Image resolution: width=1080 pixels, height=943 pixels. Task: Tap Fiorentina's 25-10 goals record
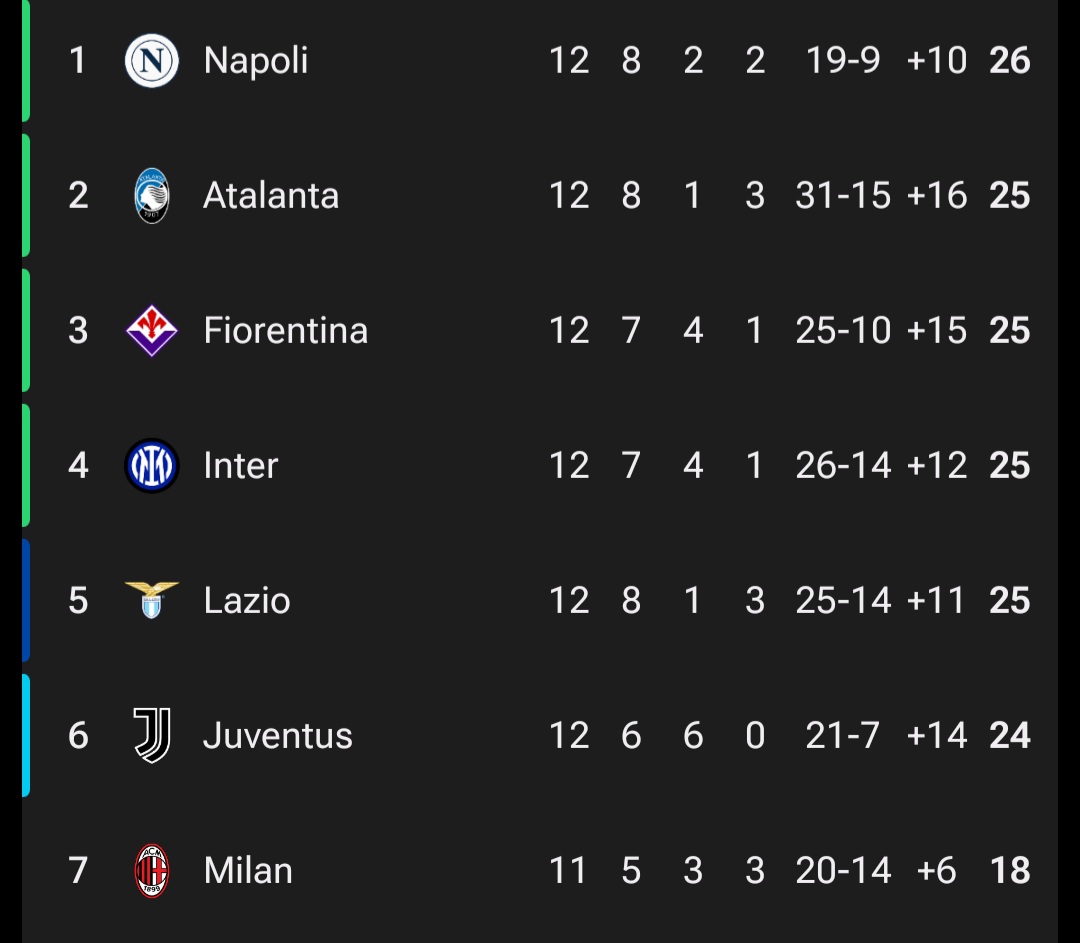[843, 331]
